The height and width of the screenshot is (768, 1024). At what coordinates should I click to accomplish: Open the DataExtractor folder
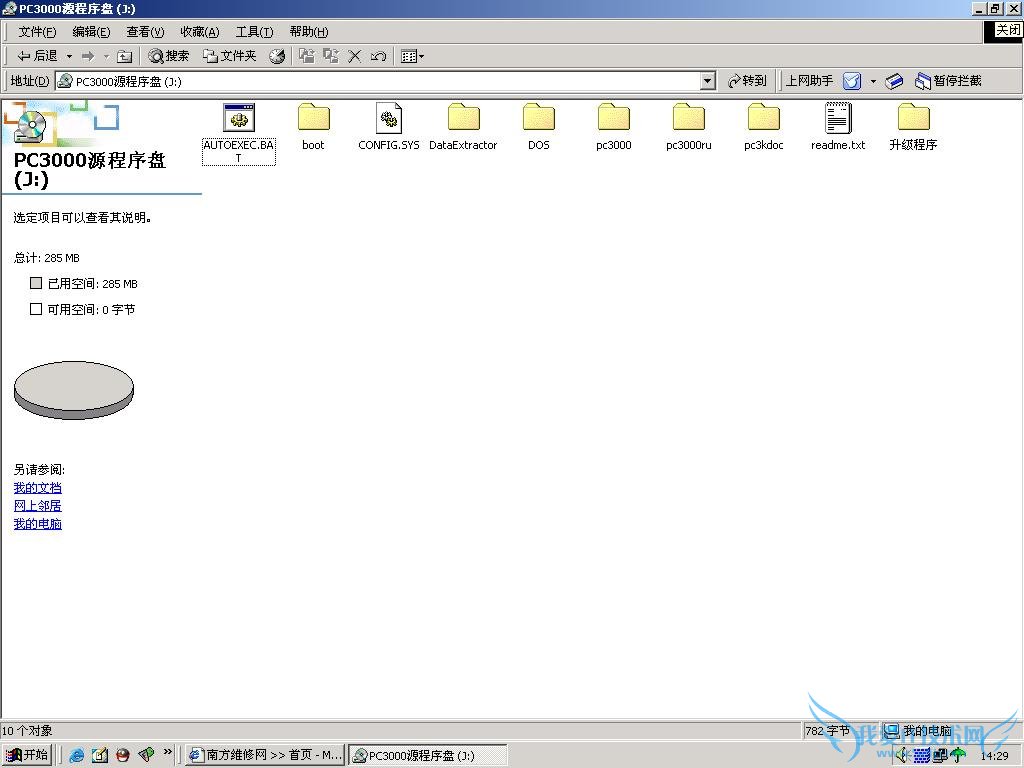click(x=463, y=119)
